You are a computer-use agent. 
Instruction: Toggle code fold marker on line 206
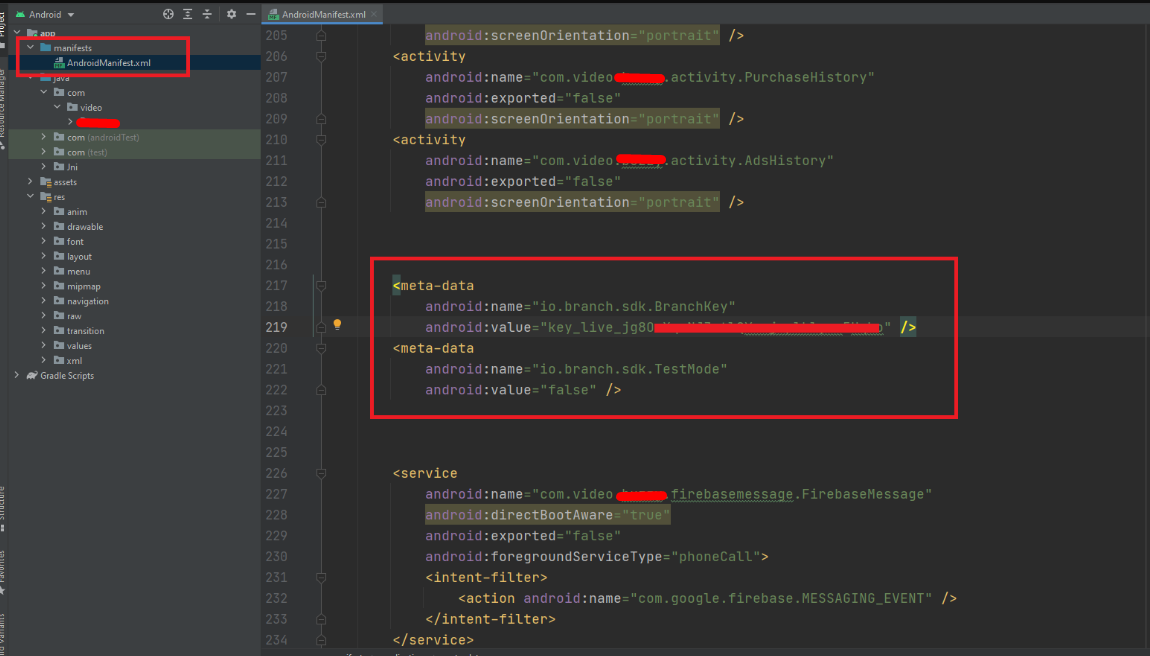point(321,56)
